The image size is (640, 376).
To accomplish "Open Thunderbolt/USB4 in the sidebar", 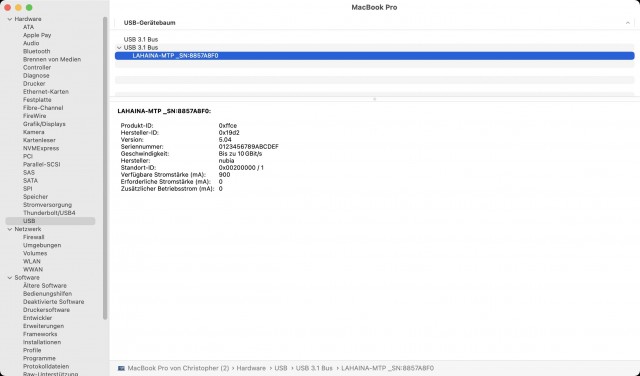I will 49,213.
